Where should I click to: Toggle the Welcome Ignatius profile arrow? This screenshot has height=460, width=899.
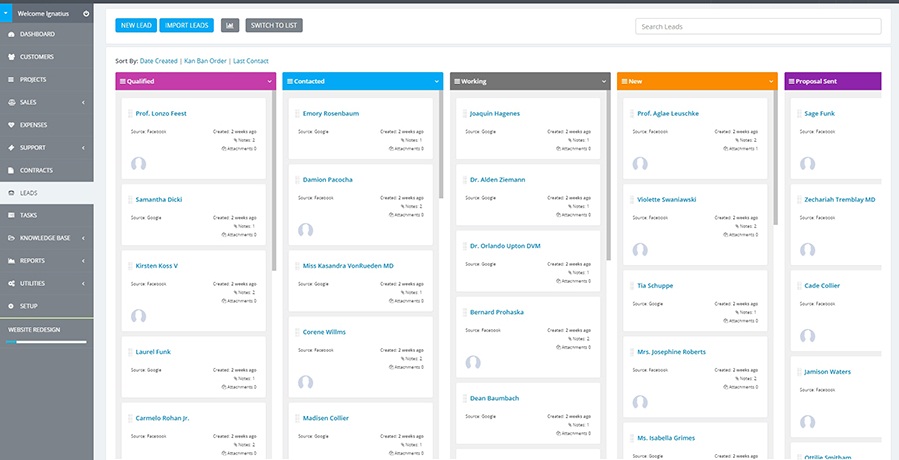point(86,13)
